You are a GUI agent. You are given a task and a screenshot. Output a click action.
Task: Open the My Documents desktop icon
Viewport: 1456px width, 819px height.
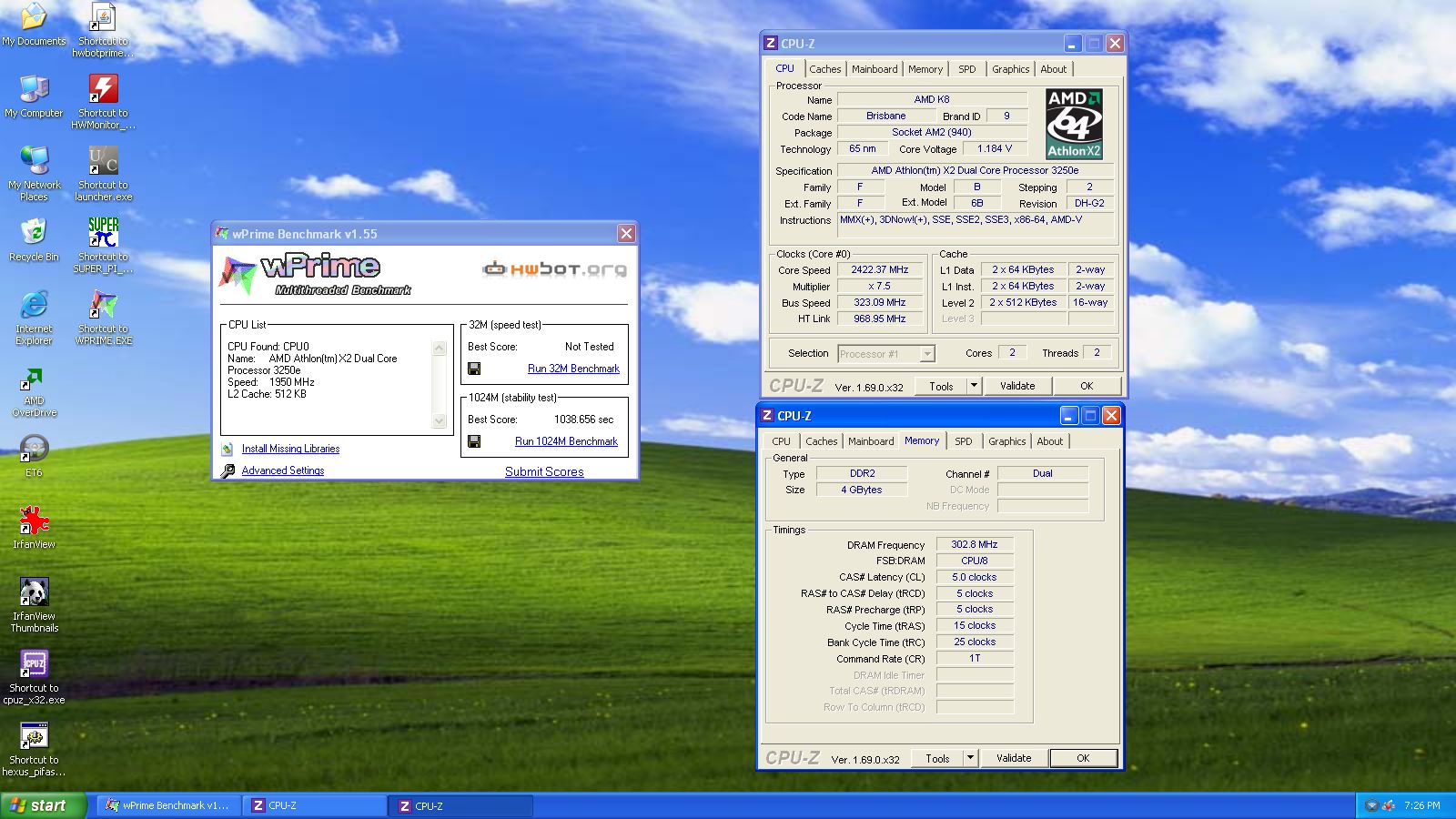(x=34, y=25)
